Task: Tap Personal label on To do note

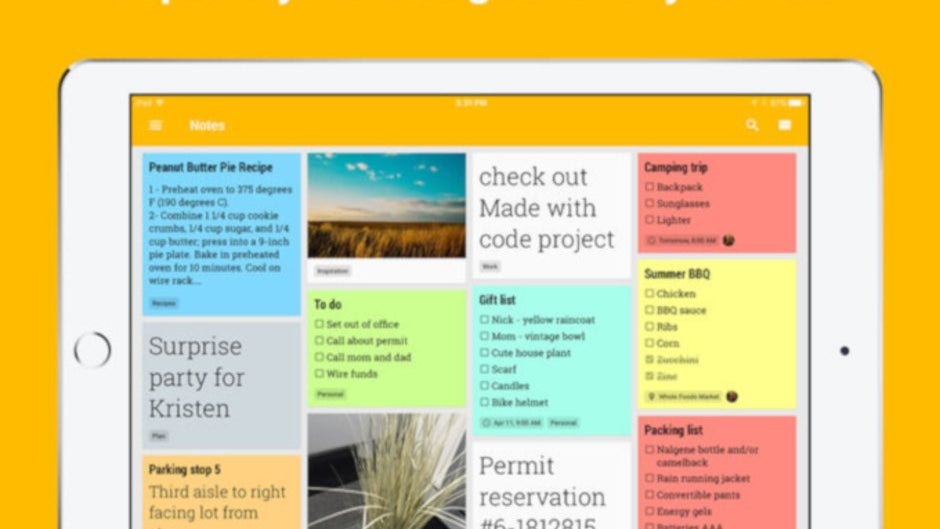Action: tap(330, 394)
